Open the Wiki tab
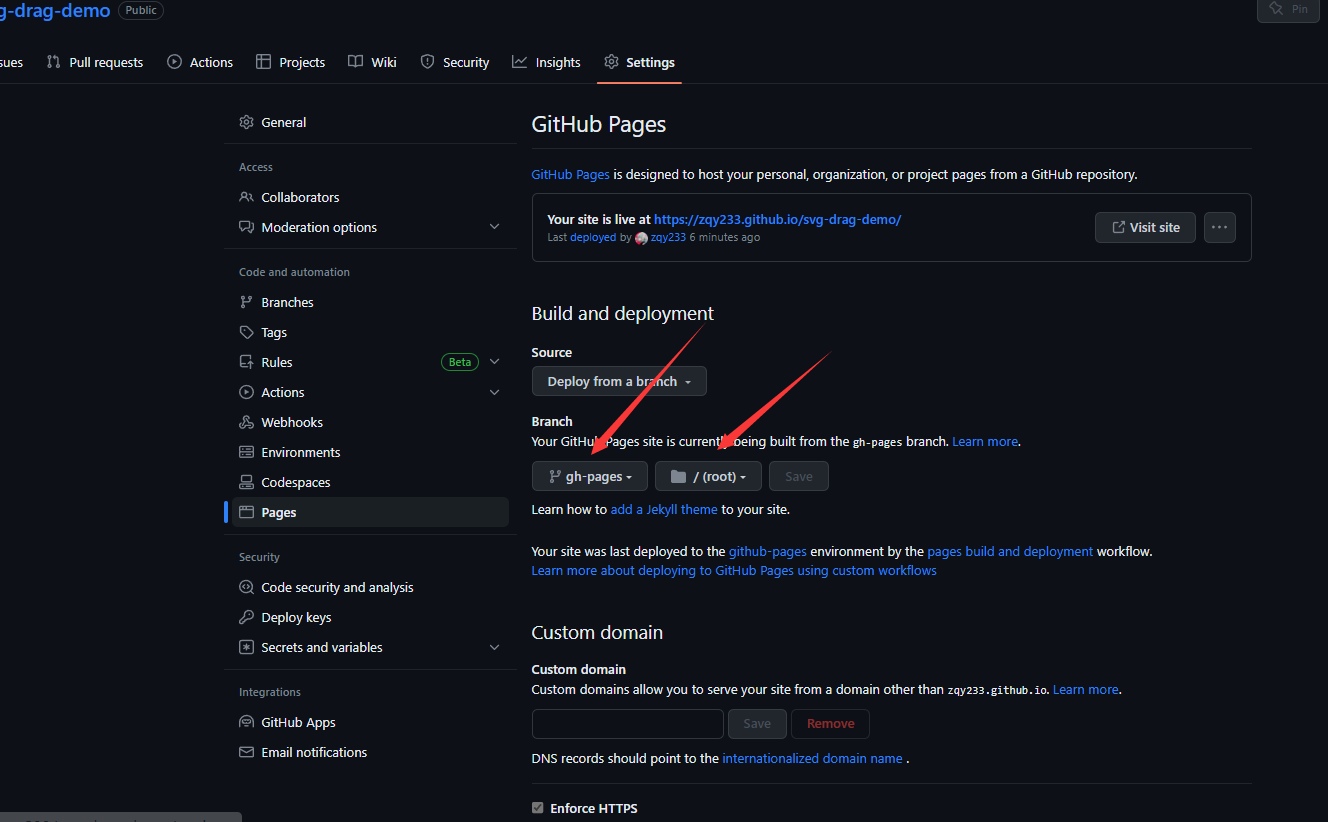The width and height of the screenshot is (1328, 822). [x=372, y=62]
